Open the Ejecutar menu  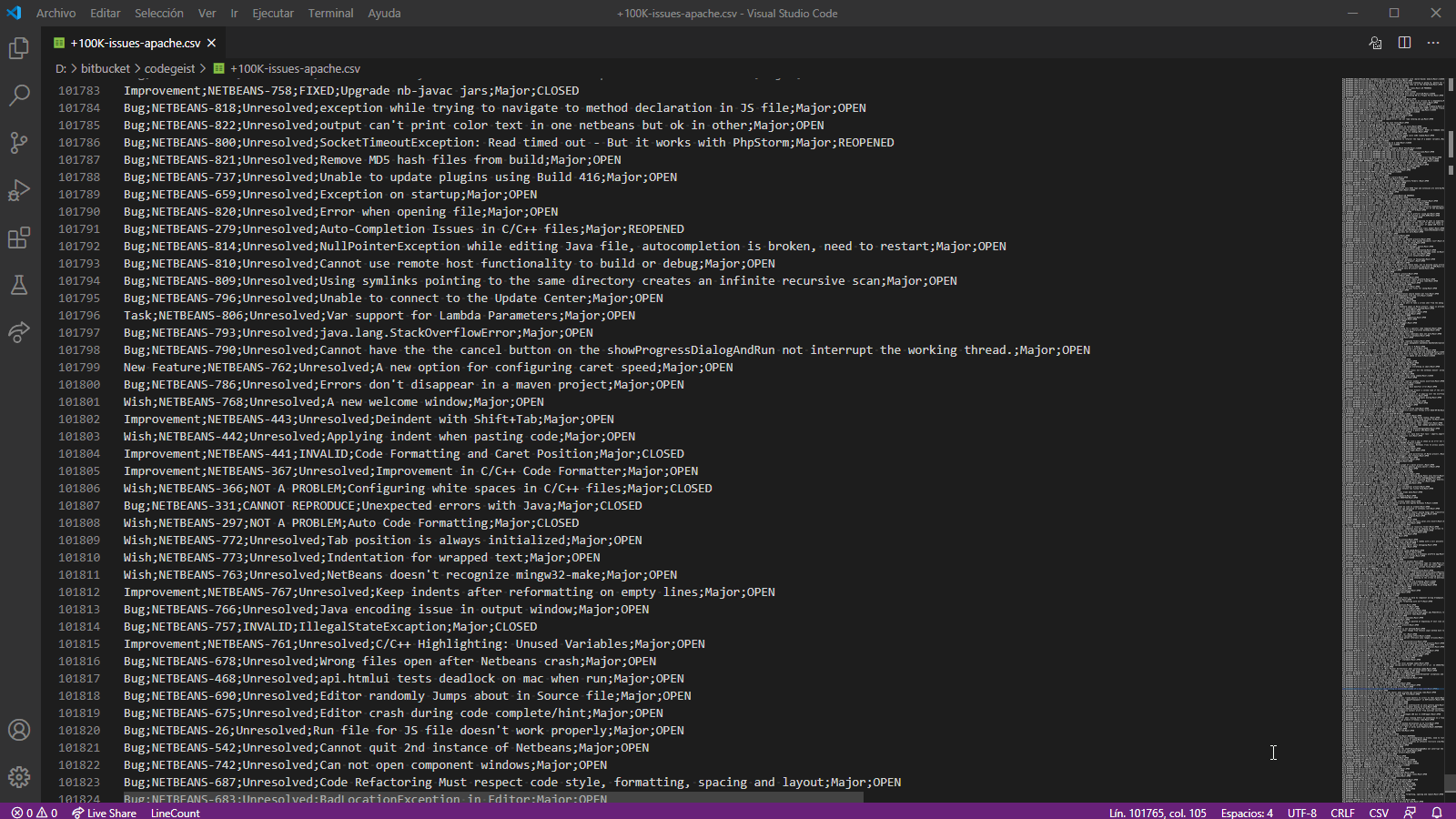[273, 13]
